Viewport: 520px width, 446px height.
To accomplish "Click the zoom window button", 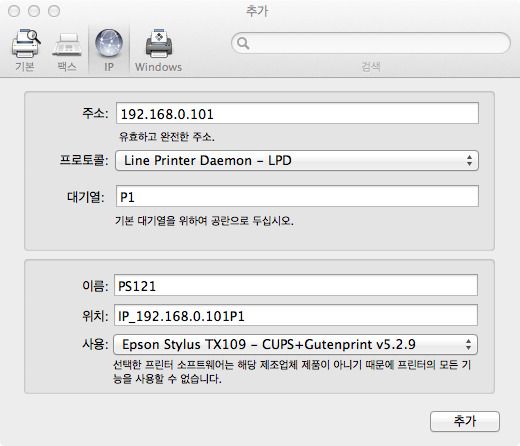I will 54,11.
